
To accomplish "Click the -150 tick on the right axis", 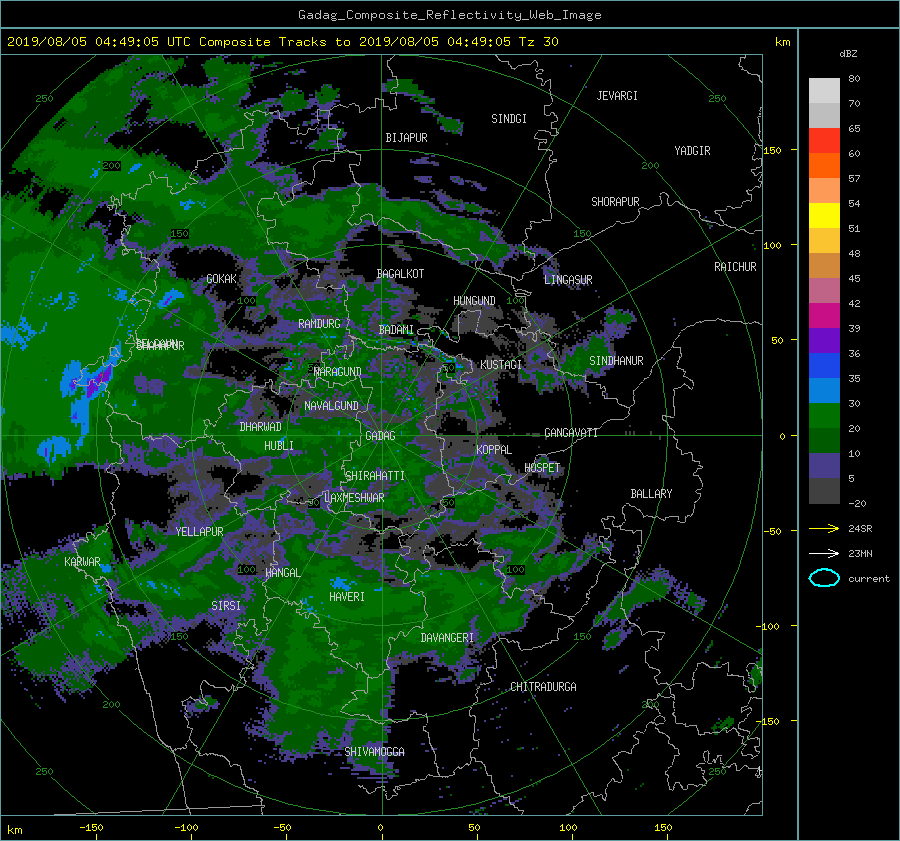I will (769, 721).
